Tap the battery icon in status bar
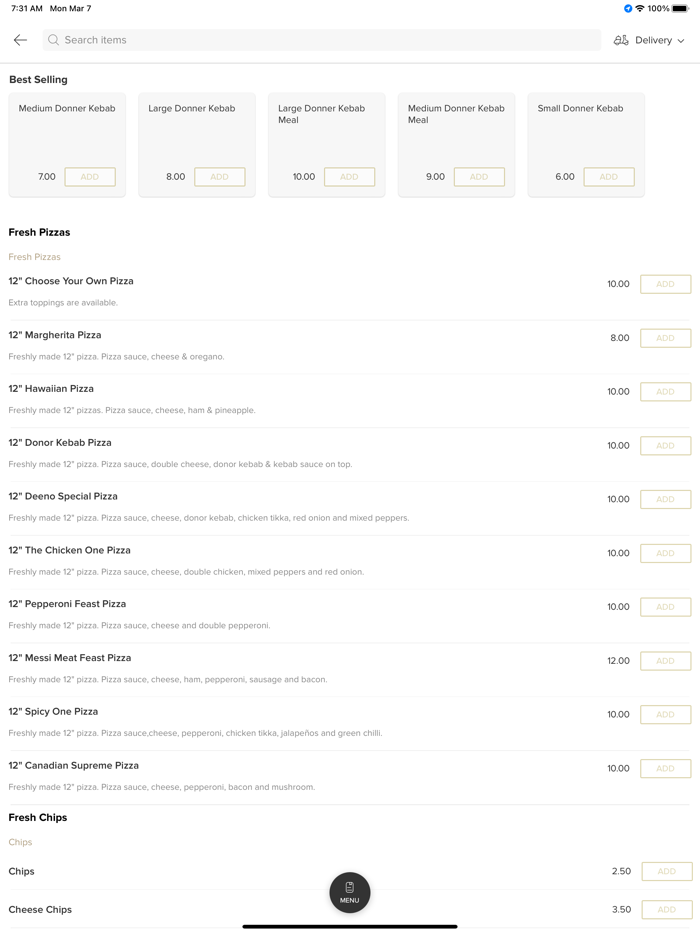The image size is (700, 934). click(x=680, y=8)
